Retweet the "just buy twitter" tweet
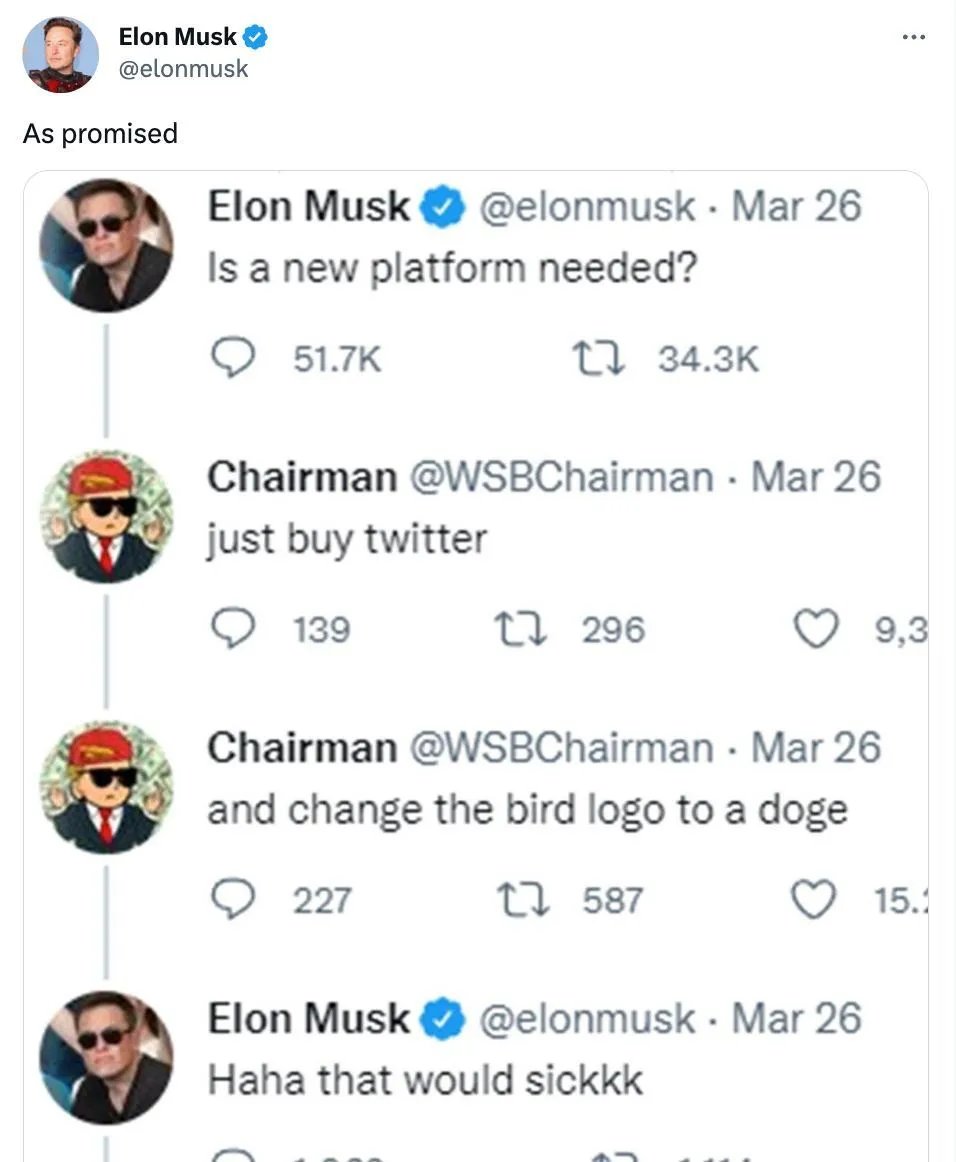Image resolution: width=956 pixels, height=1162 pixels. pos(518,629)
